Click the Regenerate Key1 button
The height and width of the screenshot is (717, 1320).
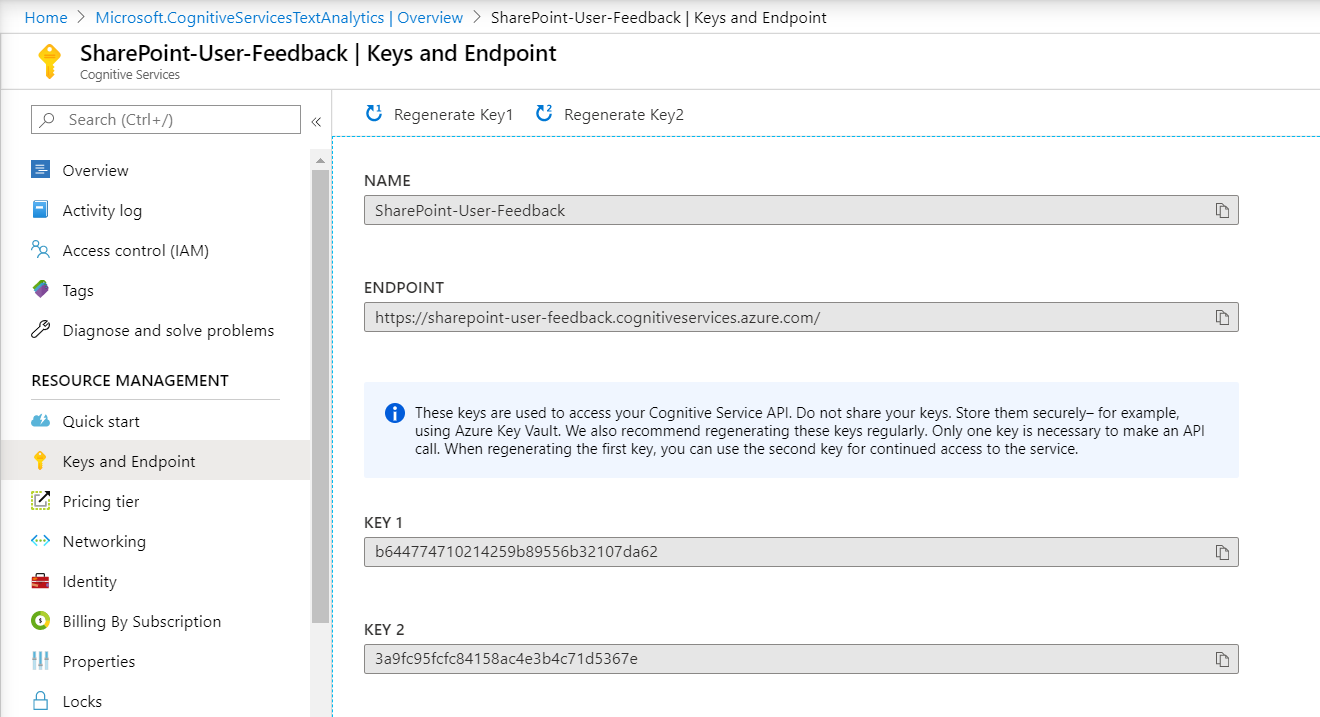coord(440,114)
